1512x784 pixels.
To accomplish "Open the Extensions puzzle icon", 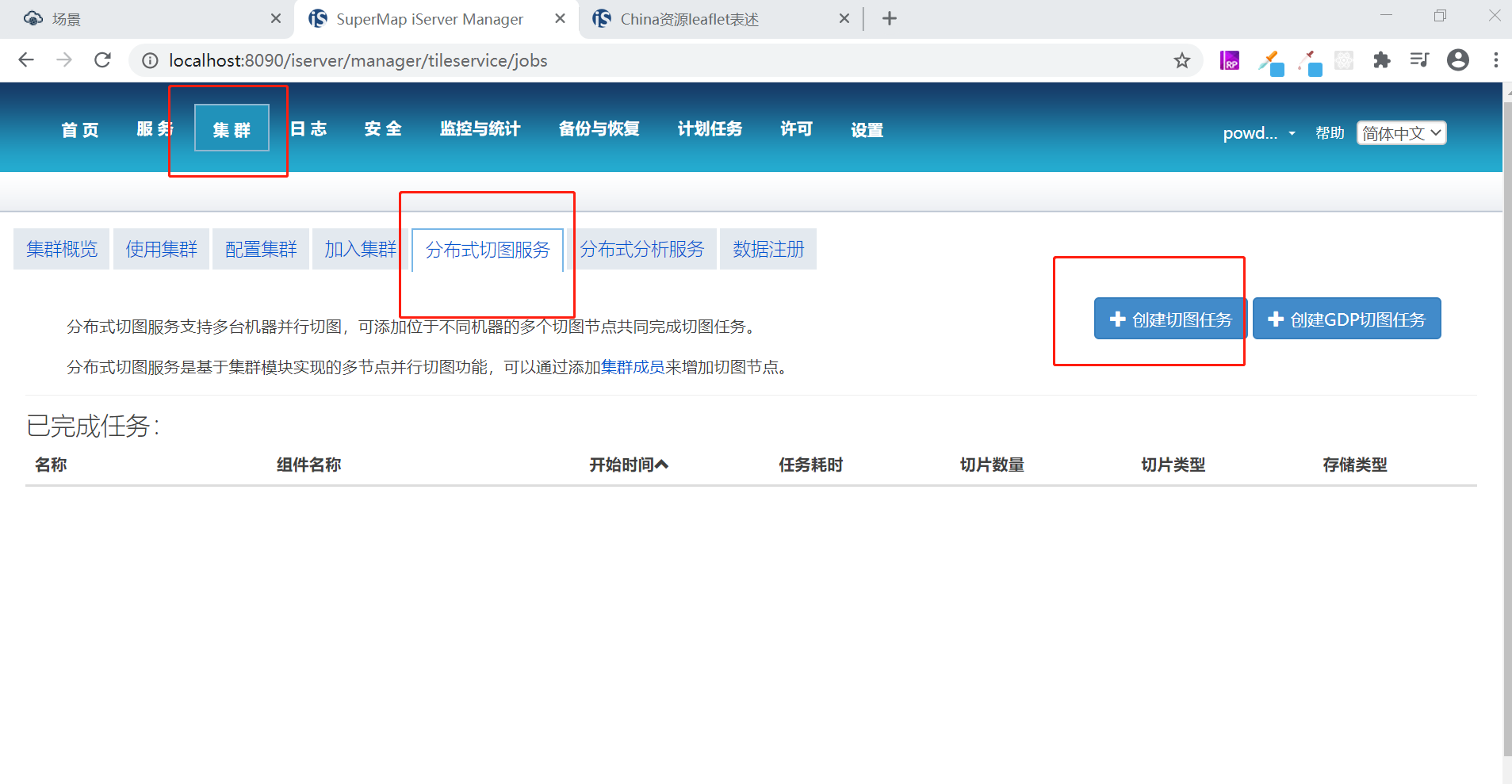I will click(x=1382, y=60).
